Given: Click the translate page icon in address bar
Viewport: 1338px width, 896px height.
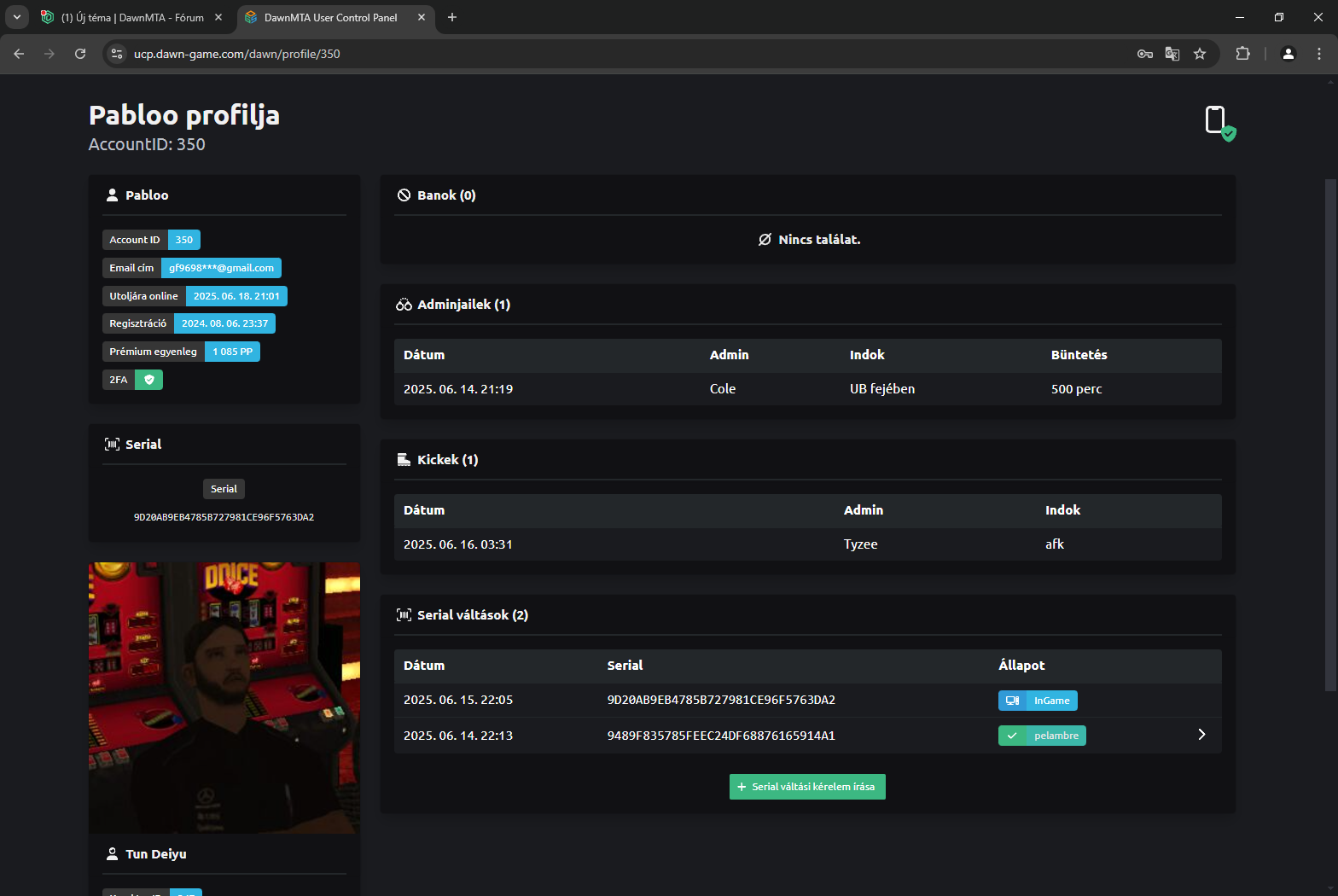Looking at the screenshot, I should [1172, 54].
